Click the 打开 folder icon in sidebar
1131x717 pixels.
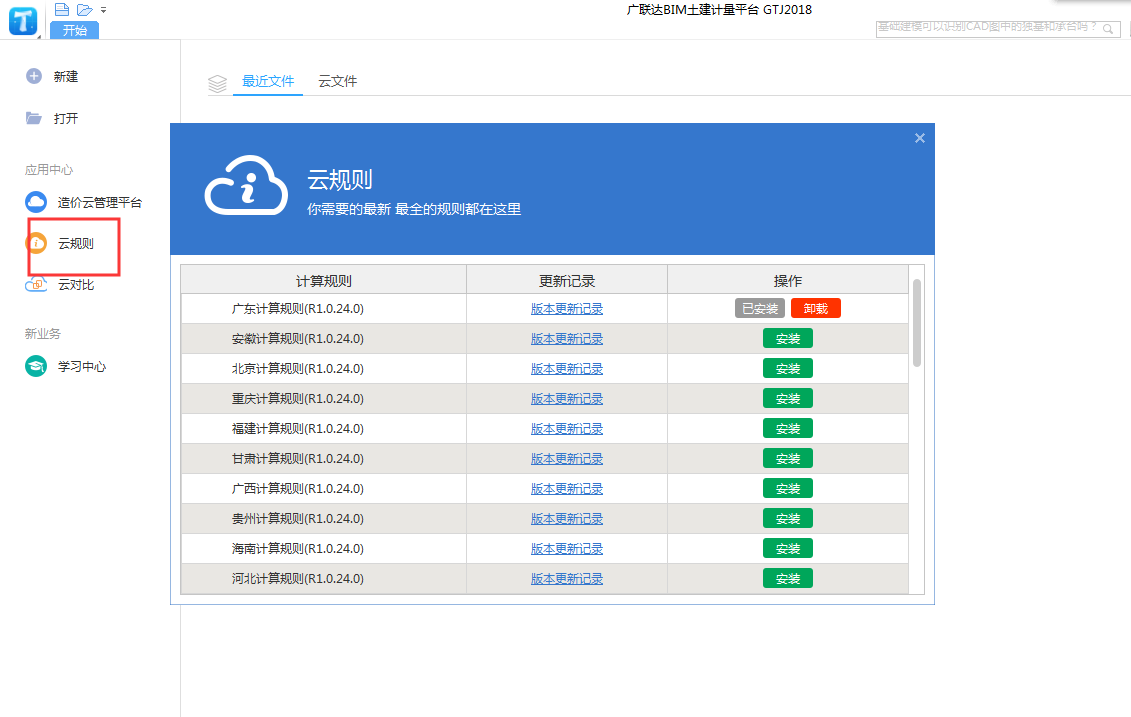pos(34,118)
